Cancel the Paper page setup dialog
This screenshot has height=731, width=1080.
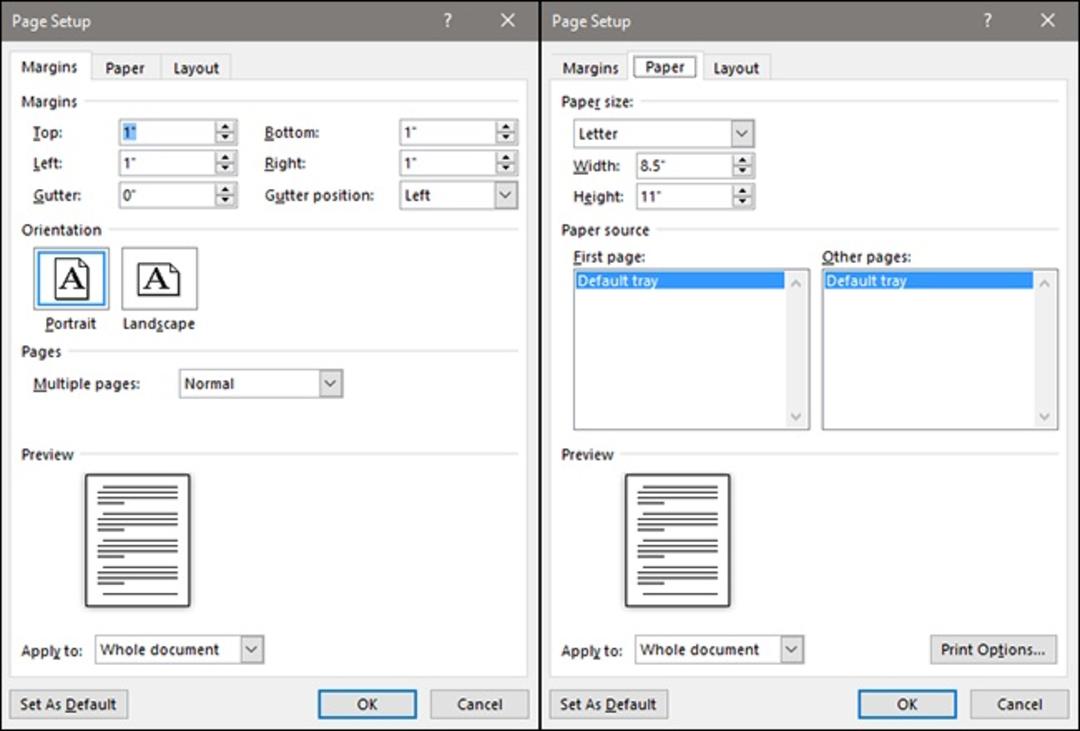click(x=1019, y=704)
